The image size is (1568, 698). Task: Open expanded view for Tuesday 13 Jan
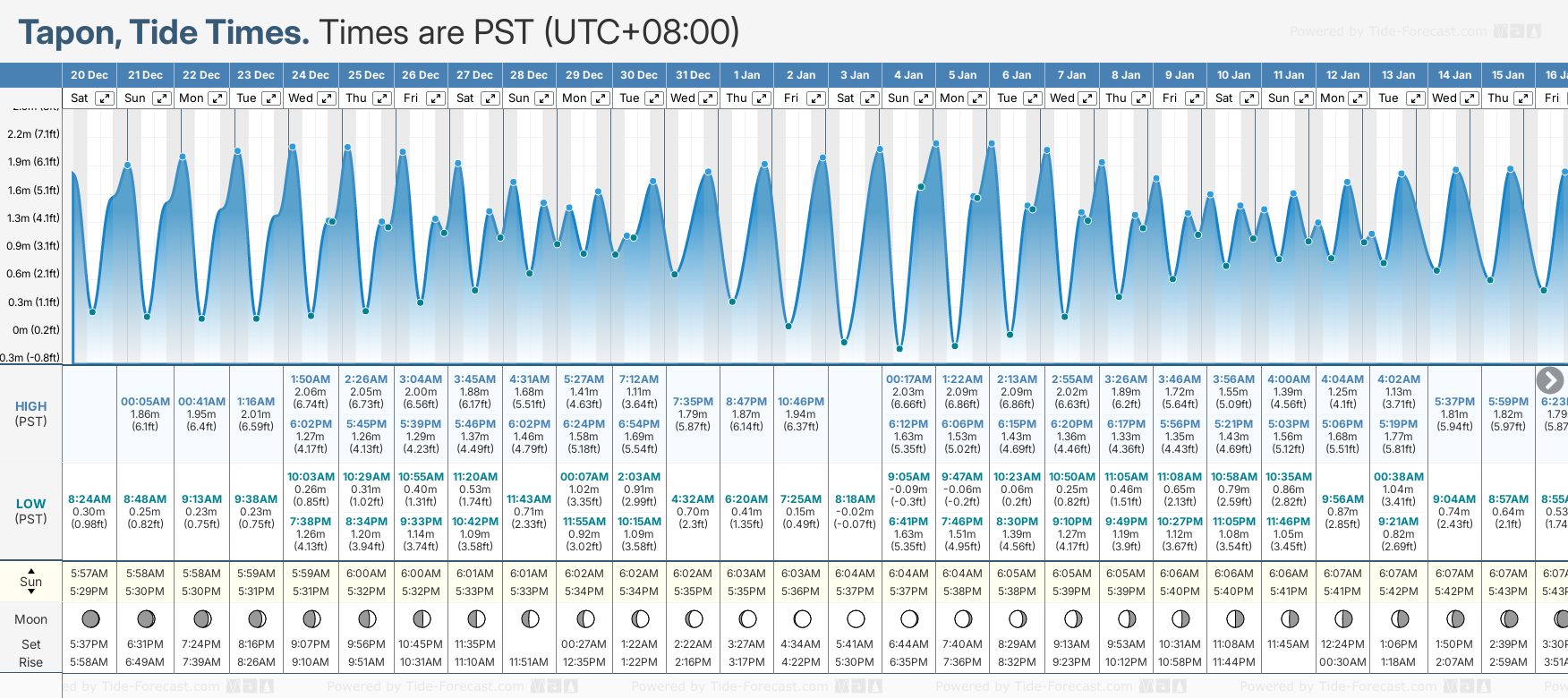(1415, 98)
